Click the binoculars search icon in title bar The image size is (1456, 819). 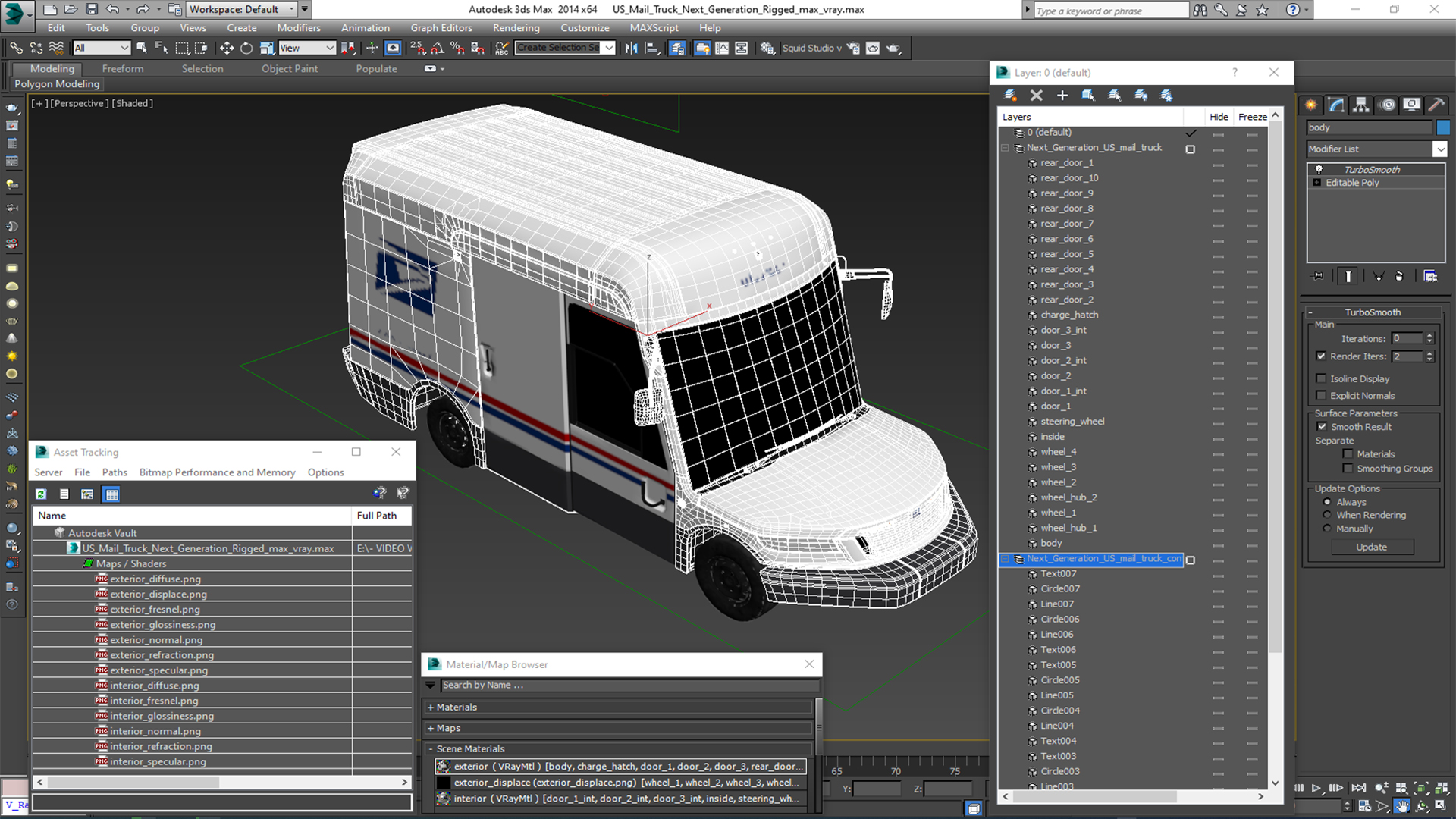(x=1200, y=10)
